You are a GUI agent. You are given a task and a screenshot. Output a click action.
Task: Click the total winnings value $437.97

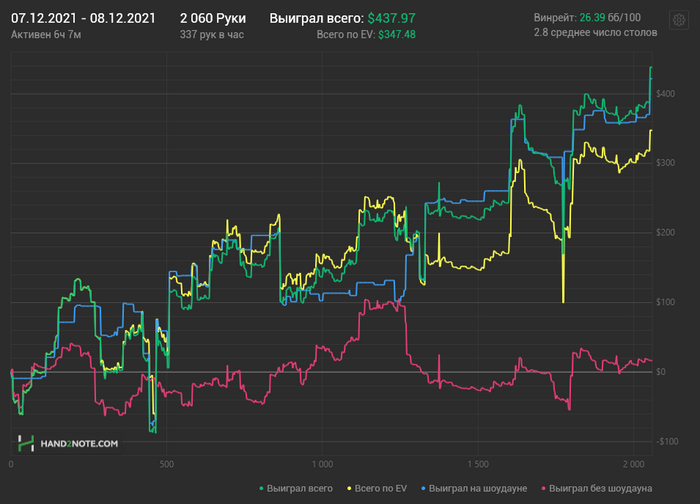tap(392, 18)
